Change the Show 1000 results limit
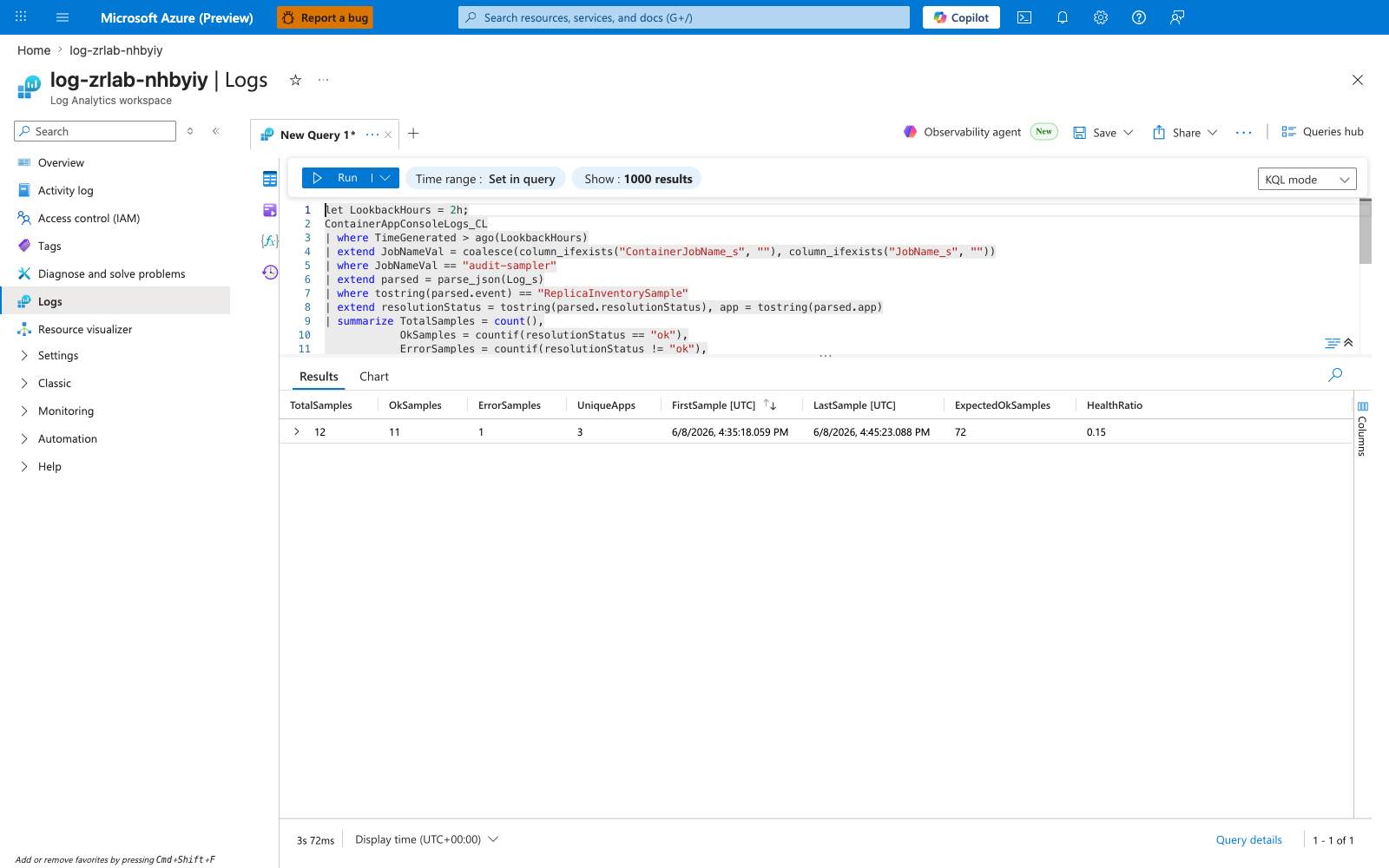The height and width of the screenshot is (868, 1389). 638,179
